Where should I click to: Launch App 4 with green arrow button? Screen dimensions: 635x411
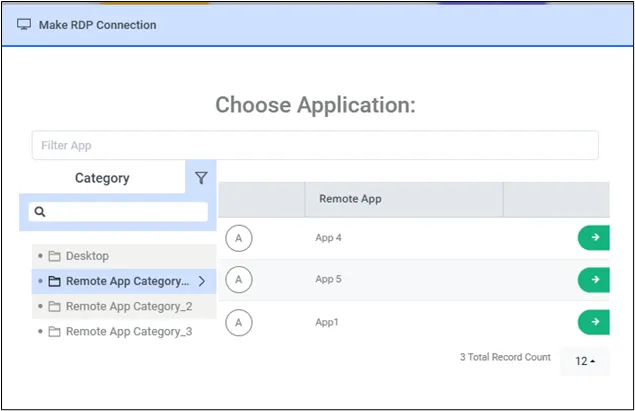click(594, 238)
